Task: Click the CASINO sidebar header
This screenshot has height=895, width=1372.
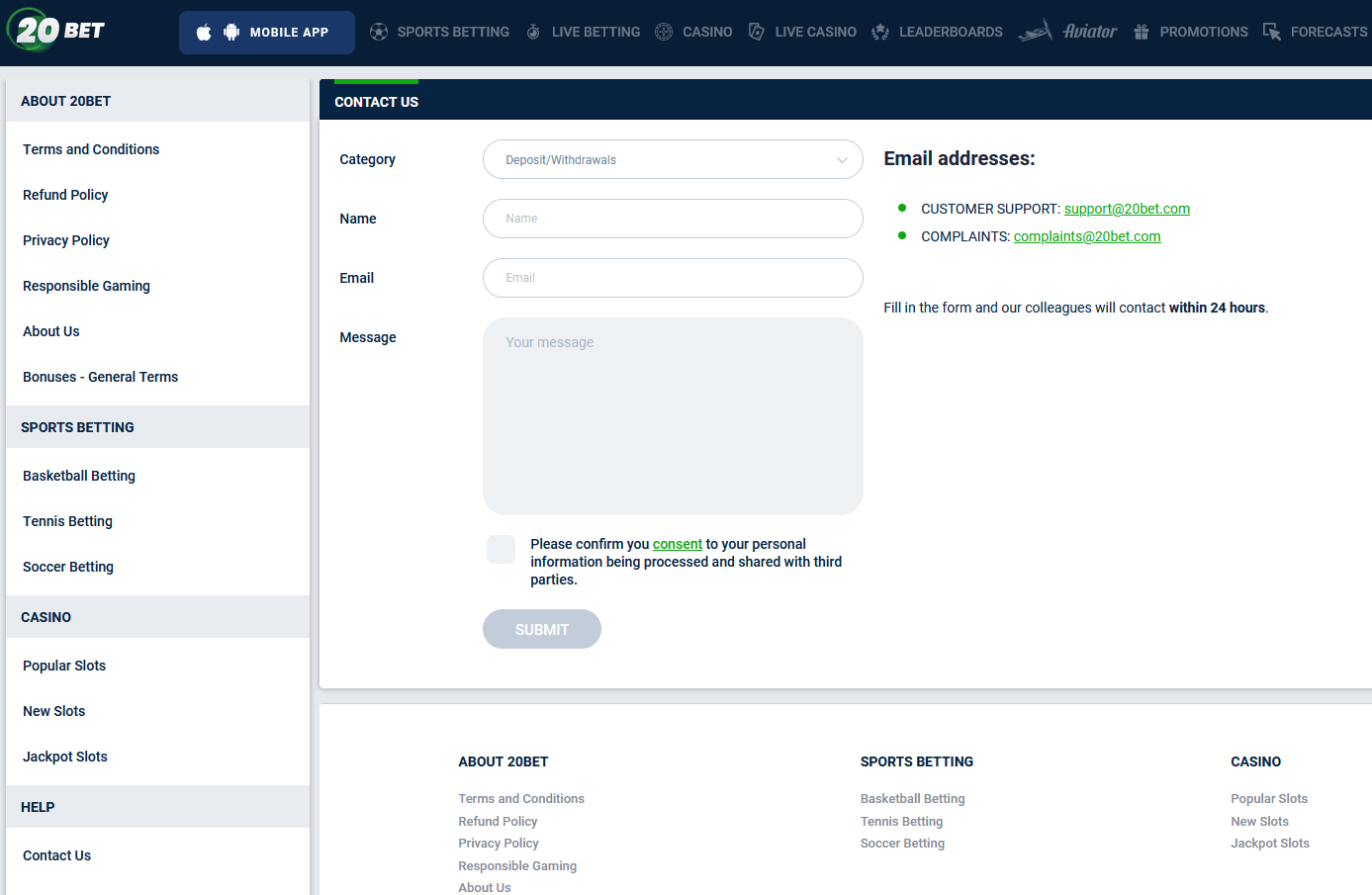Action: [x=158, y=617]
